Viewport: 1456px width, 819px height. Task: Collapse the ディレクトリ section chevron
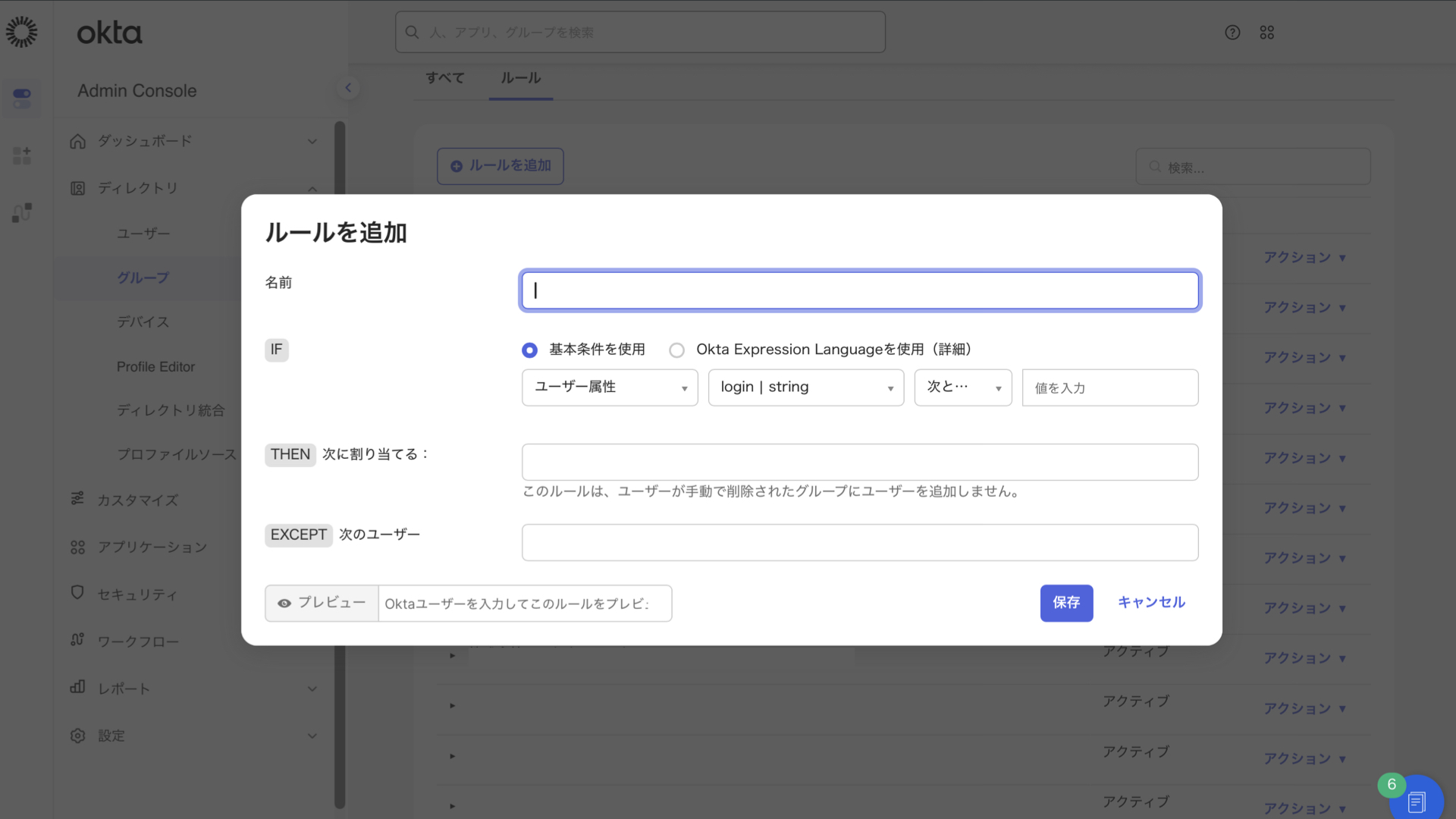[312, 189]
